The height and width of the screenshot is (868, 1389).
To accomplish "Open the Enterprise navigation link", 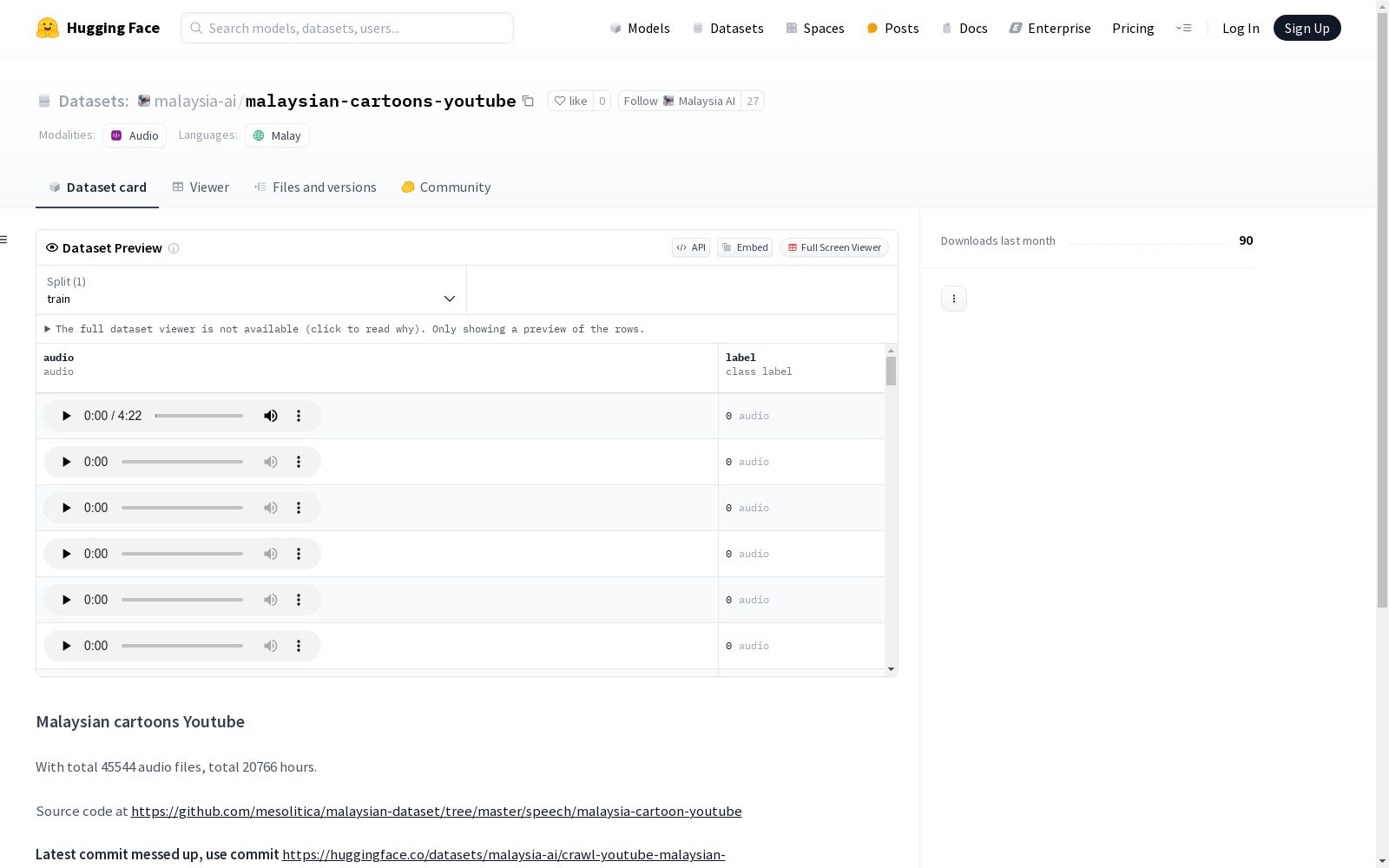I will pyautogui.click(x=1050, y=28).
